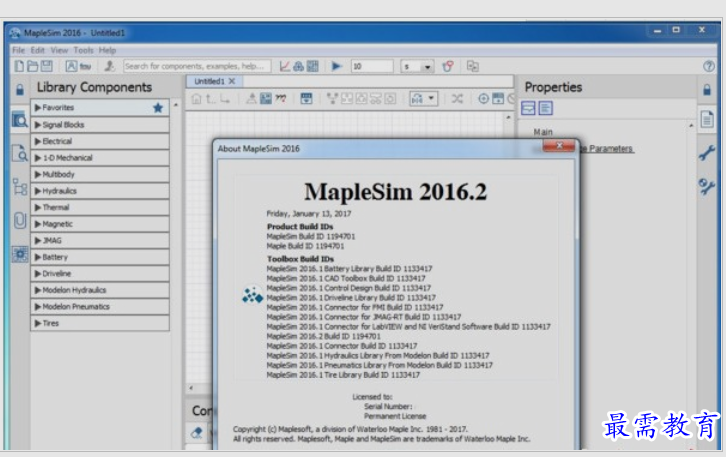This screenshot has height=457, width=726.
Task: Click the library list scroll-up arrow
Action: (x=176, y=106)
